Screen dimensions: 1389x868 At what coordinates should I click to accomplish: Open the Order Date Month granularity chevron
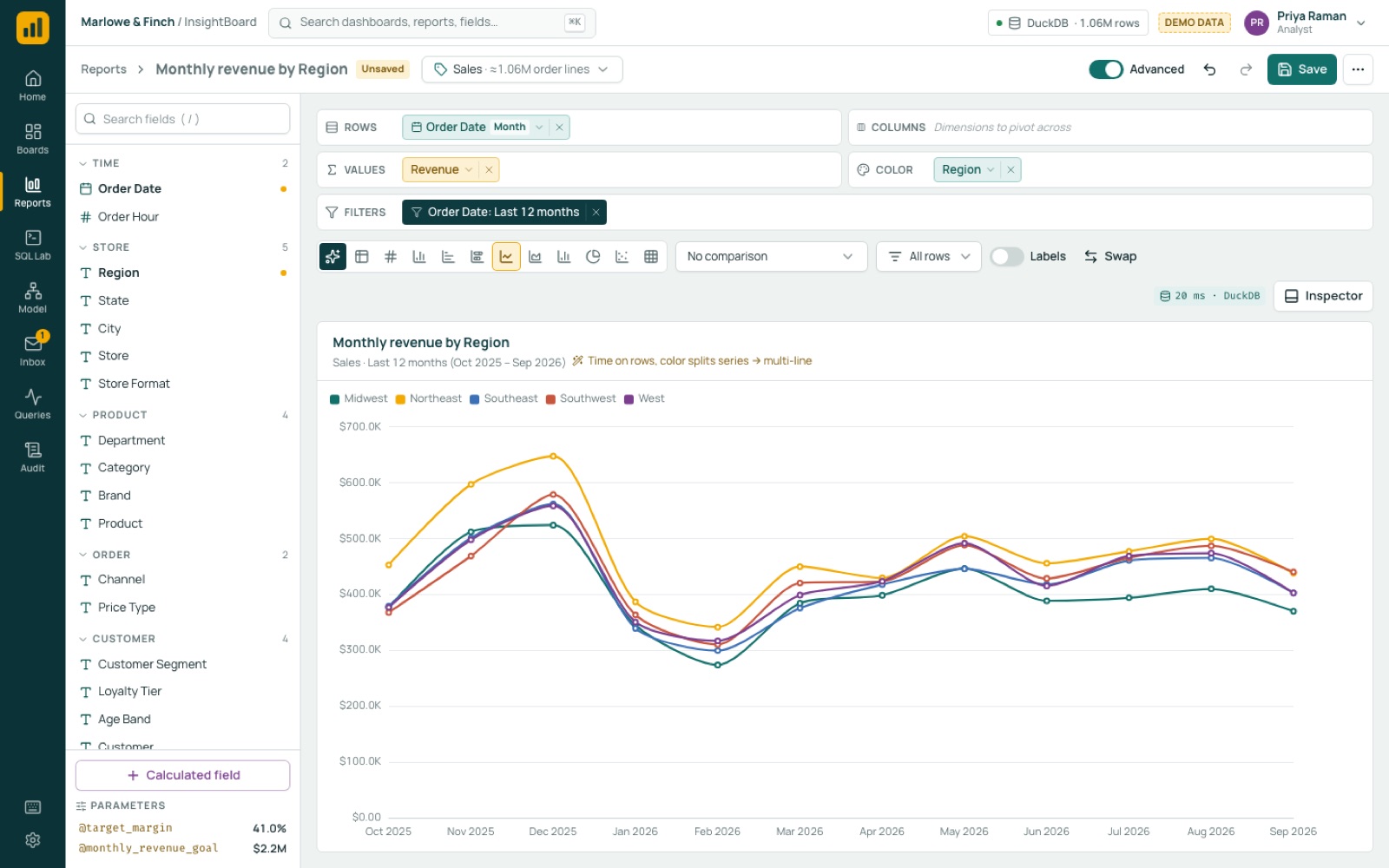point(539,128)
